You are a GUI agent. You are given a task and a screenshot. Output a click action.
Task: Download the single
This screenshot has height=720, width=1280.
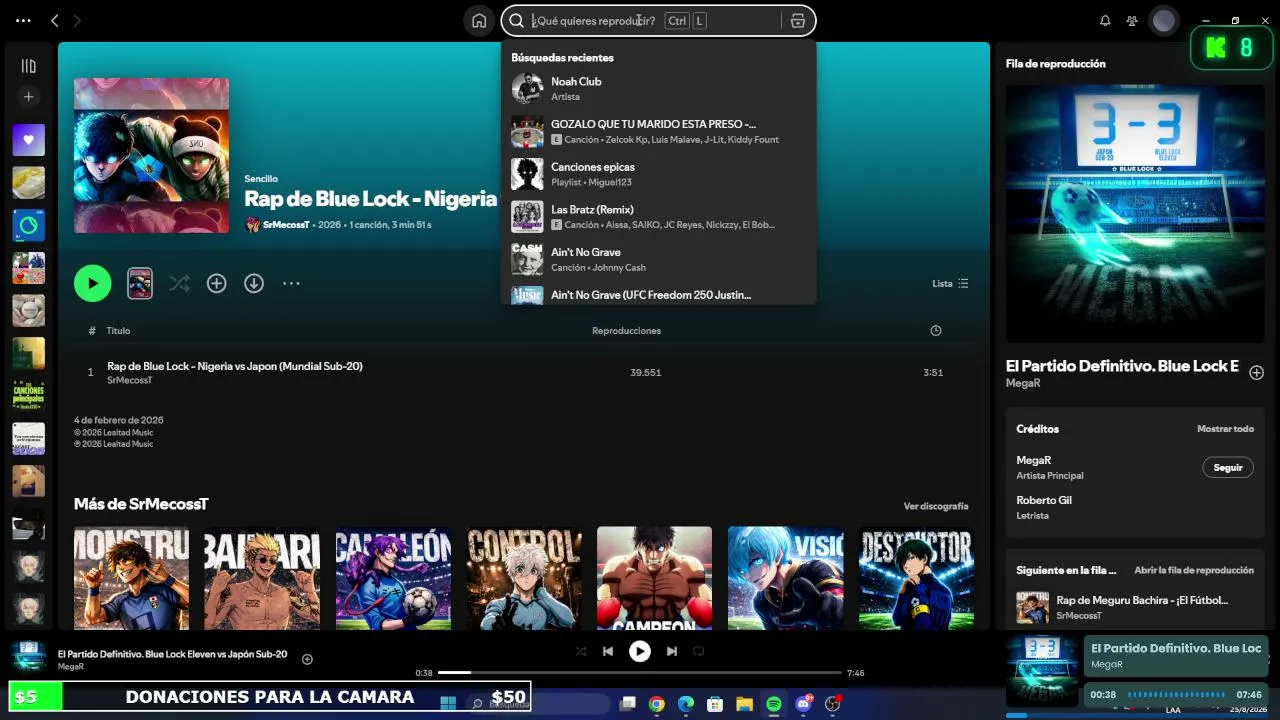pyautogui.click(x=254, y=283)
